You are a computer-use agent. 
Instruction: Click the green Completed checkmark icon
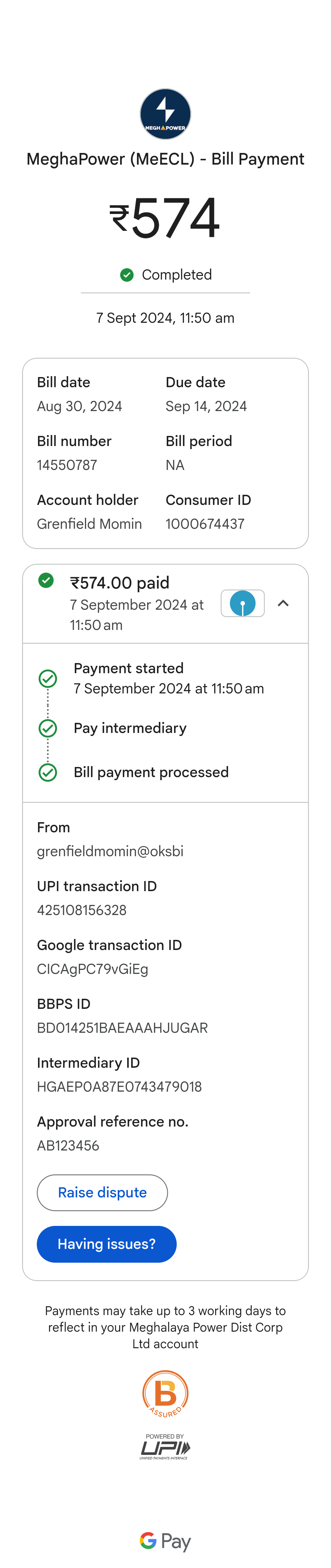[127, 275]
